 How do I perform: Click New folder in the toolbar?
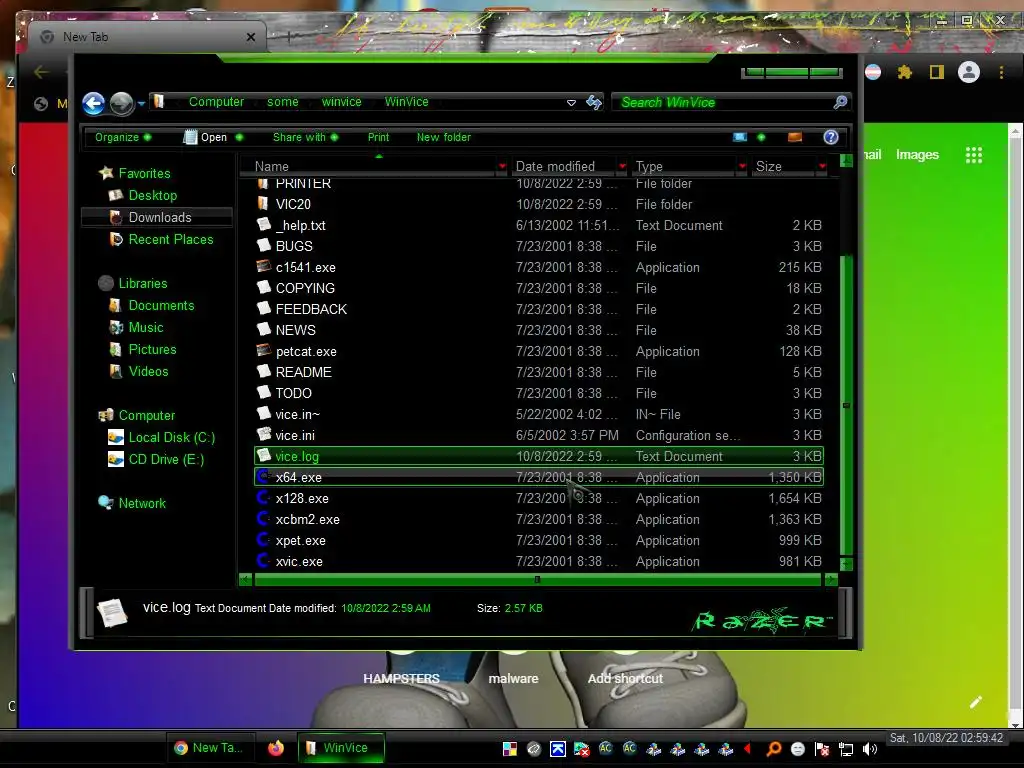pyautogui.click(x=443, y=137)
